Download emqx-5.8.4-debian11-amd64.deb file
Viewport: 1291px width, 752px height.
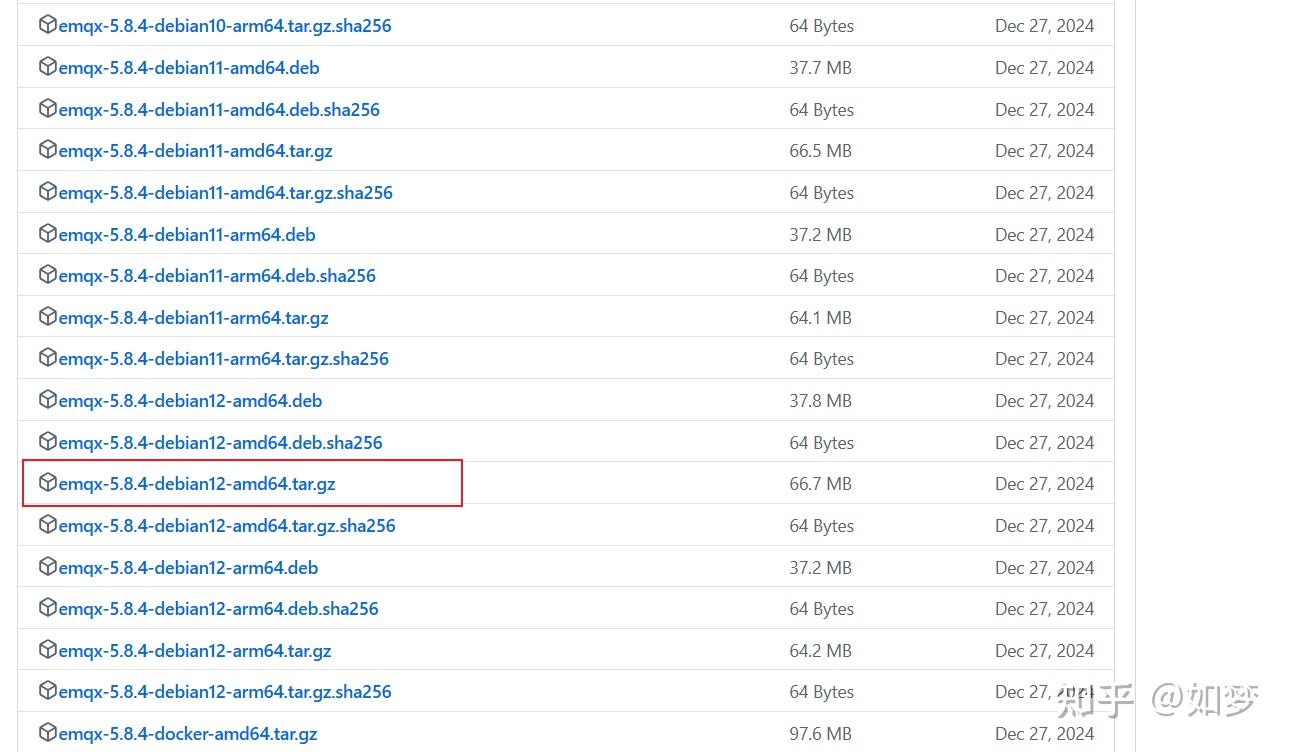tap(189, 68)
